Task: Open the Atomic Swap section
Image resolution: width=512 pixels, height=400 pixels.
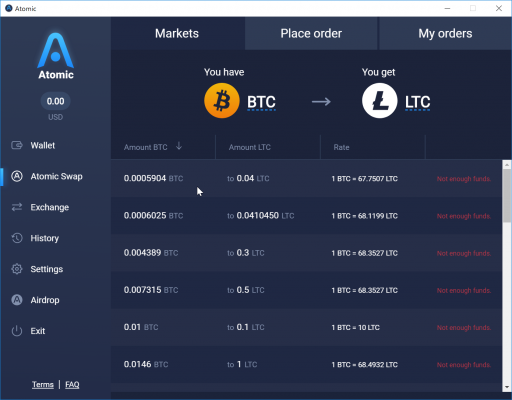Action: (x=57, y=176)
